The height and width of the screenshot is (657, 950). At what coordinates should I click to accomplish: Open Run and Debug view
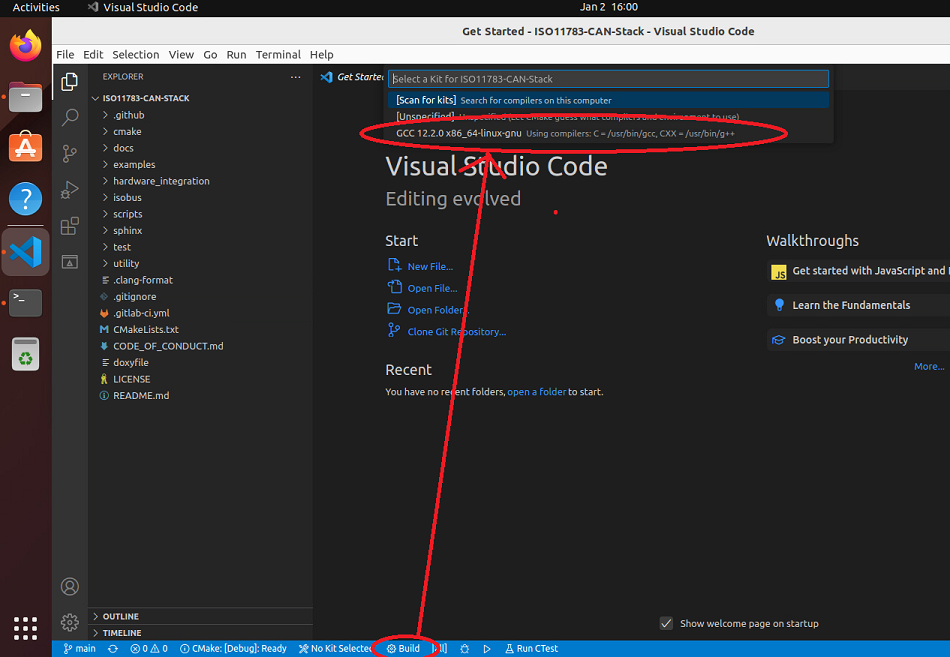(70, 190)
